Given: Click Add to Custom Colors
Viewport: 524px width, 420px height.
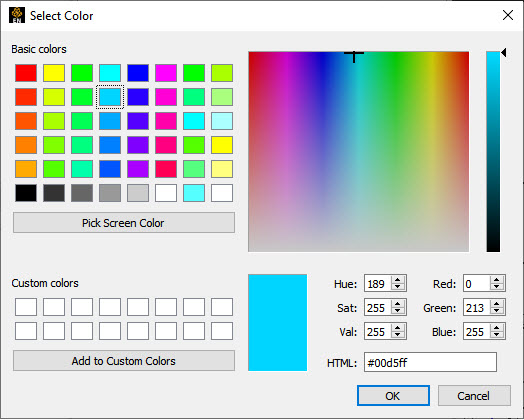Looking at the screenshot, I should click(x=124, y=361).
